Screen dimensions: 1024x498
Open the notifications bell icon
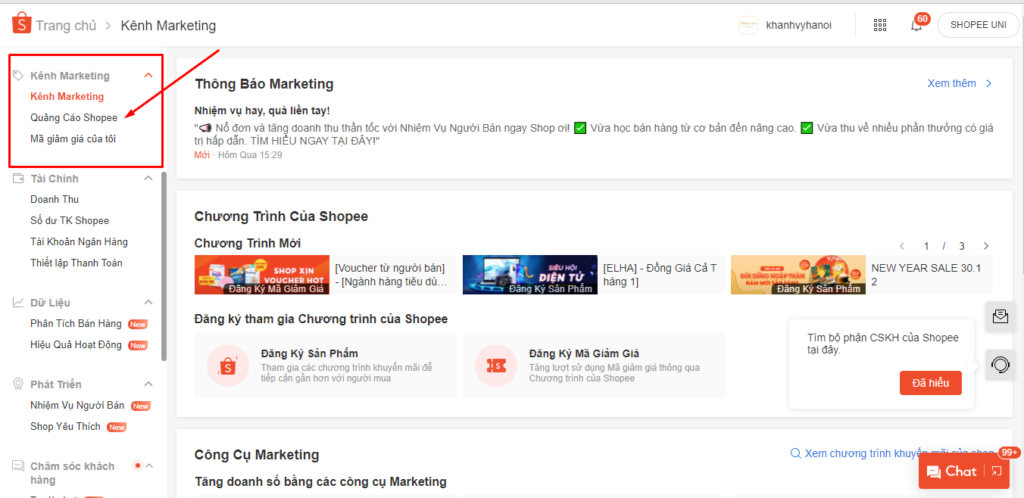click(x=916, y=25)
